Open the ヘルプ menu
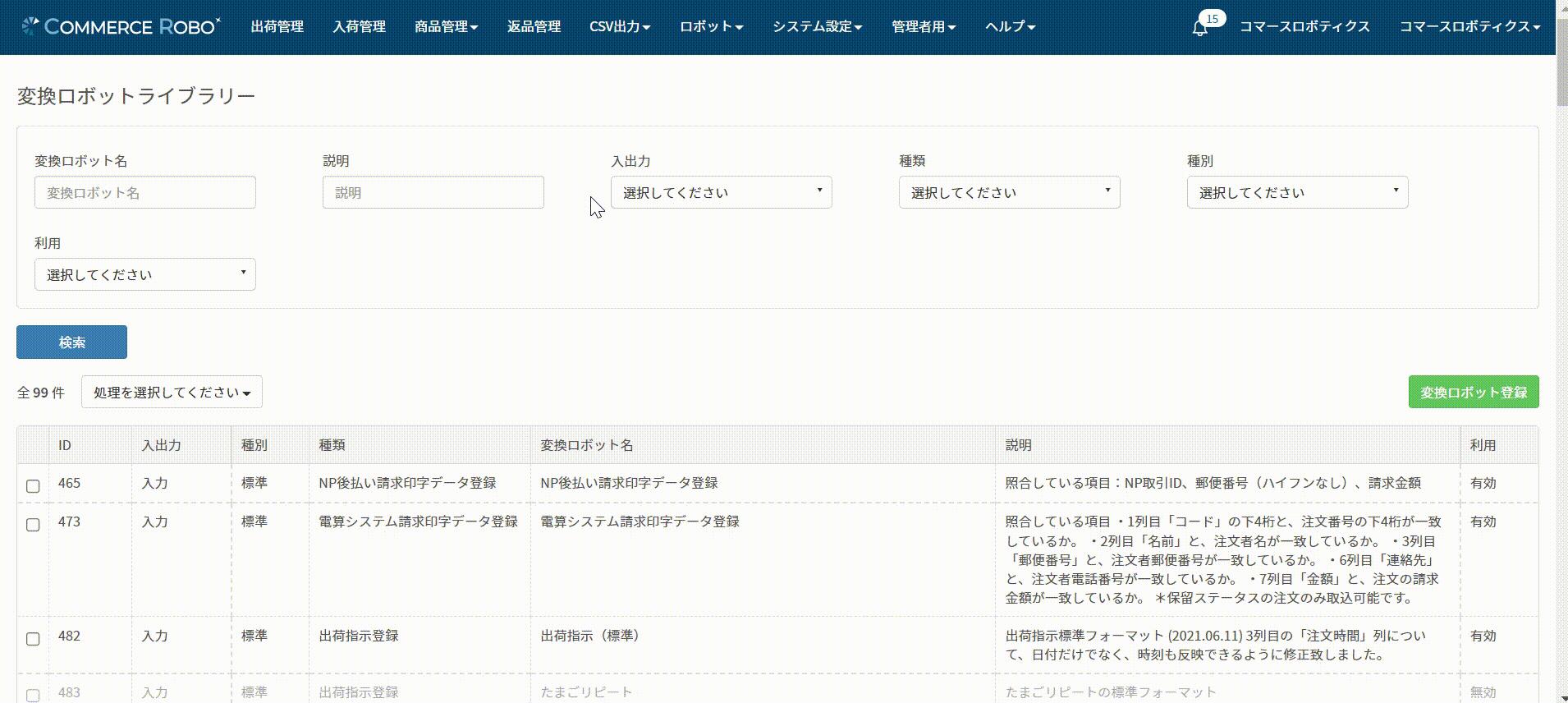 click(x=1010, y=26)
